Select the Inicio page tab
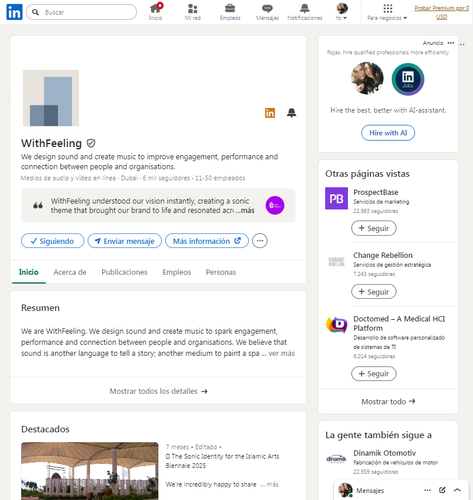The image size is (473, 500). [x=29, y=272]
